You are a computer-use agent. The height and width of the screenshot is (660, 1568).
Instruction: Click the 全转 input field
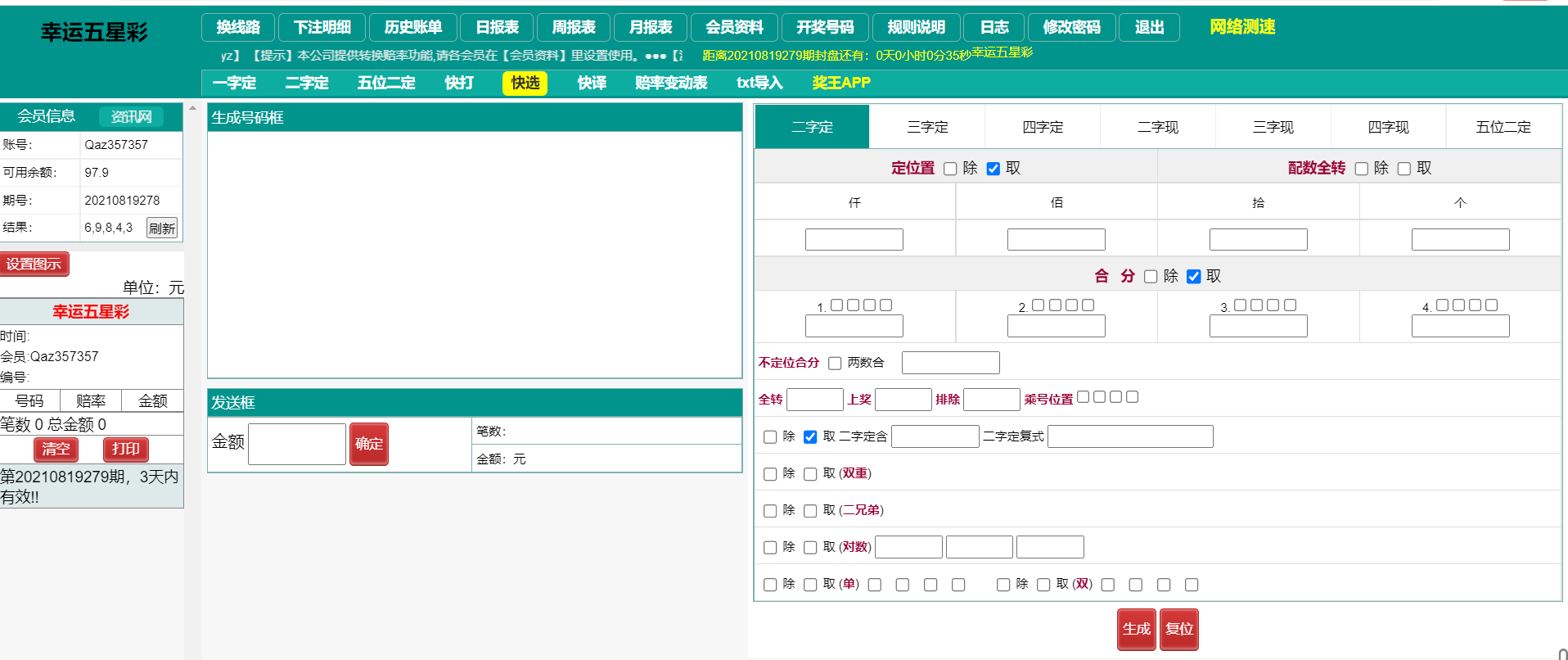[x=815, y=400]
